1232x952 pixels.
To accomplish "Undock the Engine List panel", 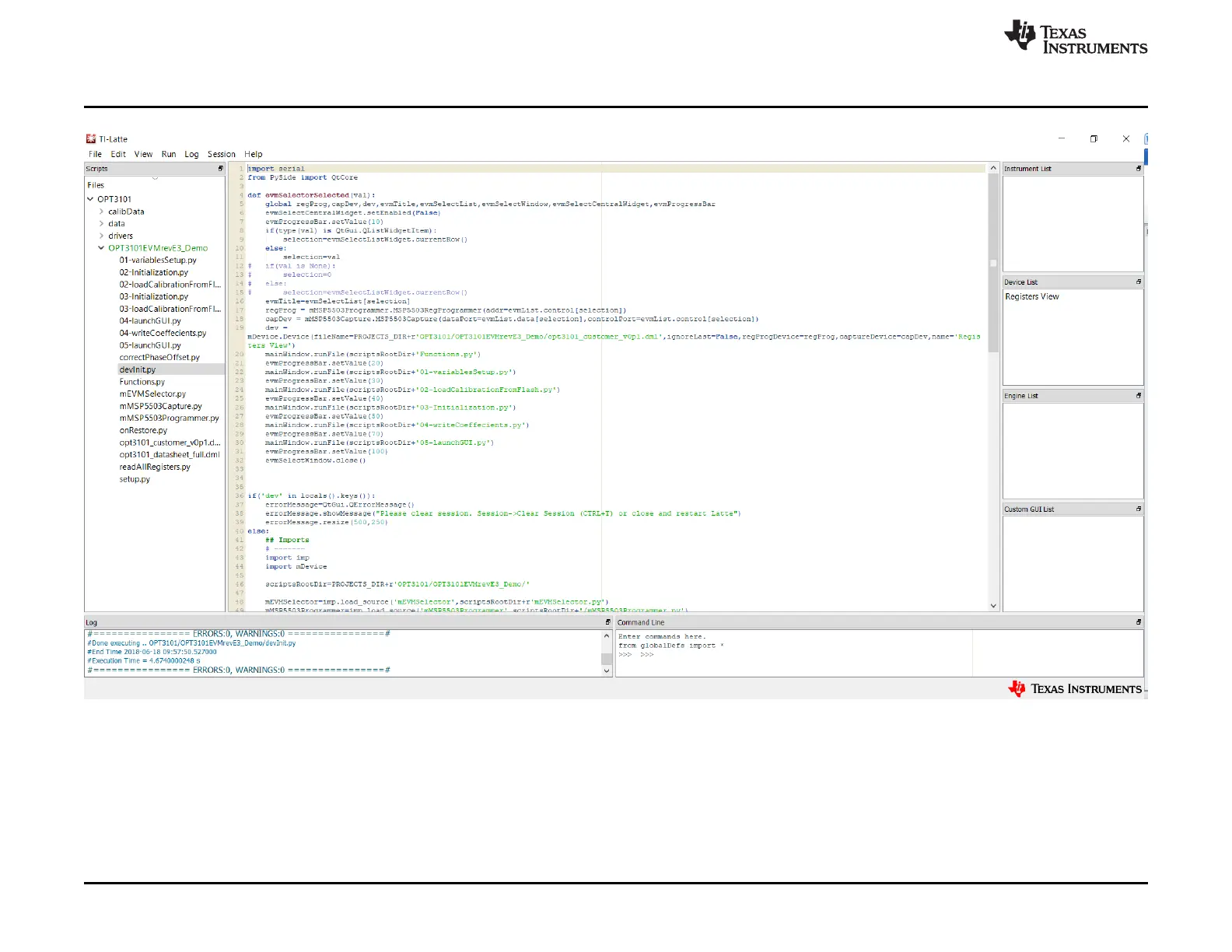I will pos(1139,396).
